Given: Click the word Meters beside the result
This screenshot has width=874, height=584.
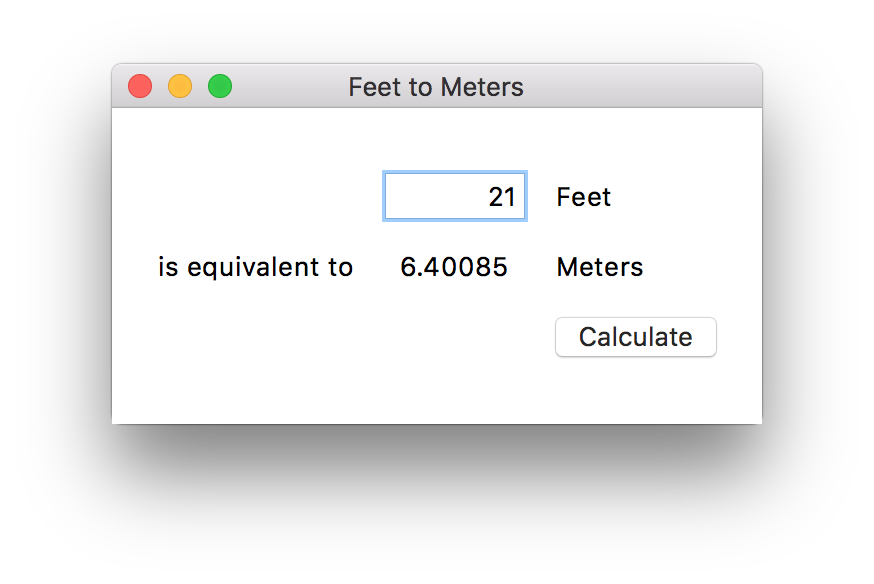Looking at the screenshot, I should (x=600, y=267).
